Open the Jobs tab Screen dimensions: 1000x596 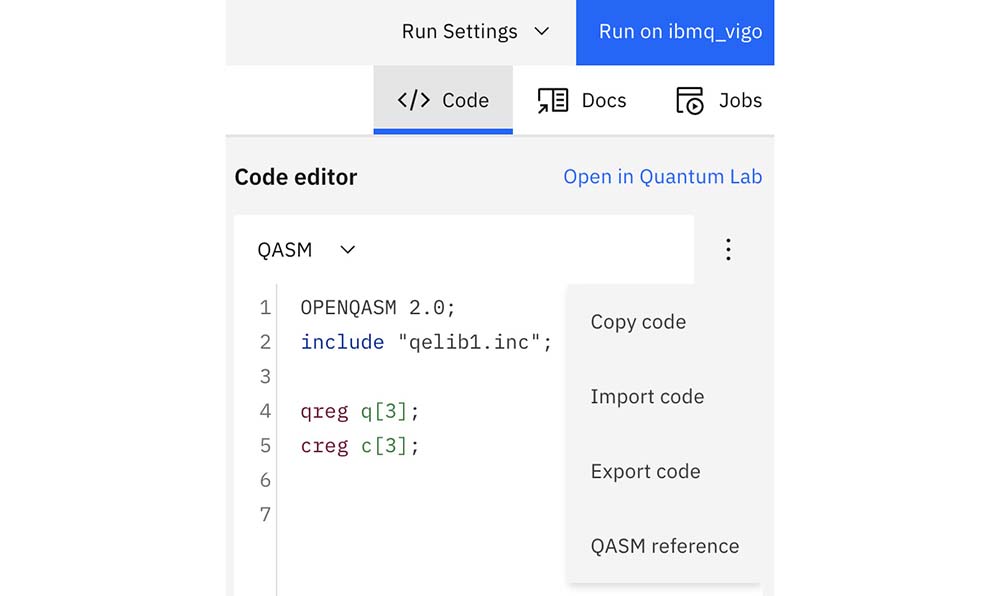719,100
